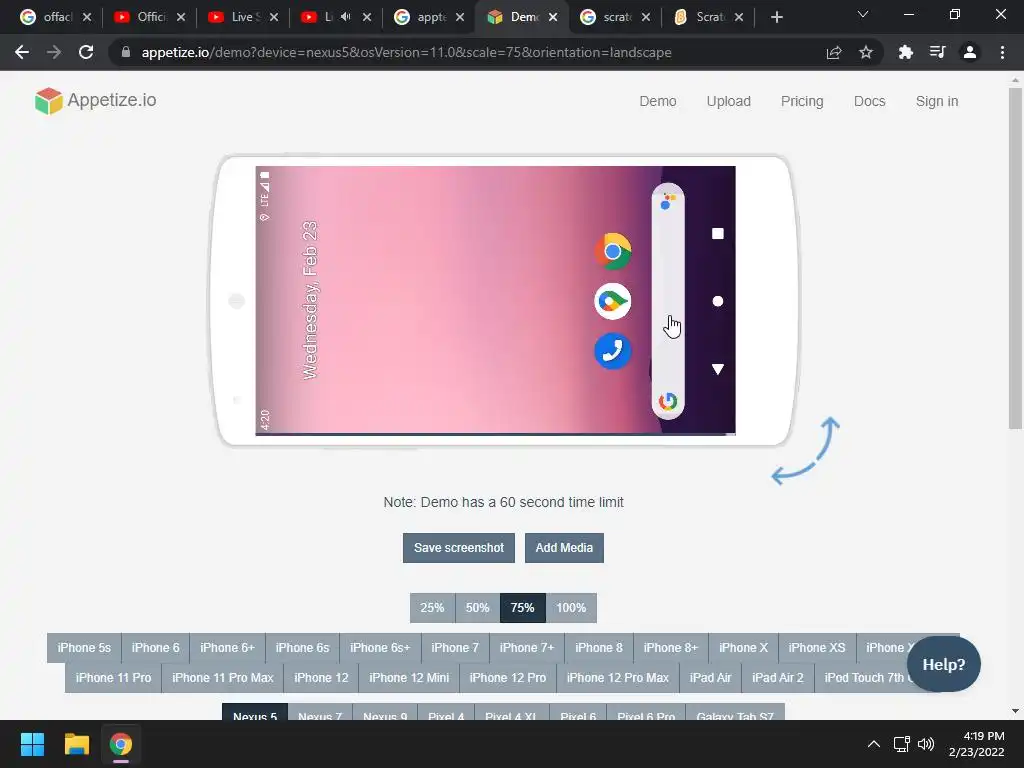Open the Demo nav link

658,101
